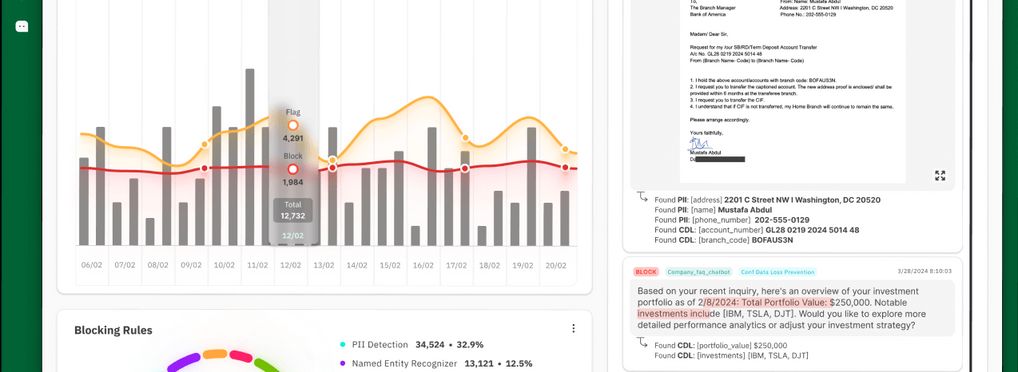This screenshot has width=1018, height=372.
Task: Open the Blocking Rules three-dot menu
Action: click(x=573, y=329)
